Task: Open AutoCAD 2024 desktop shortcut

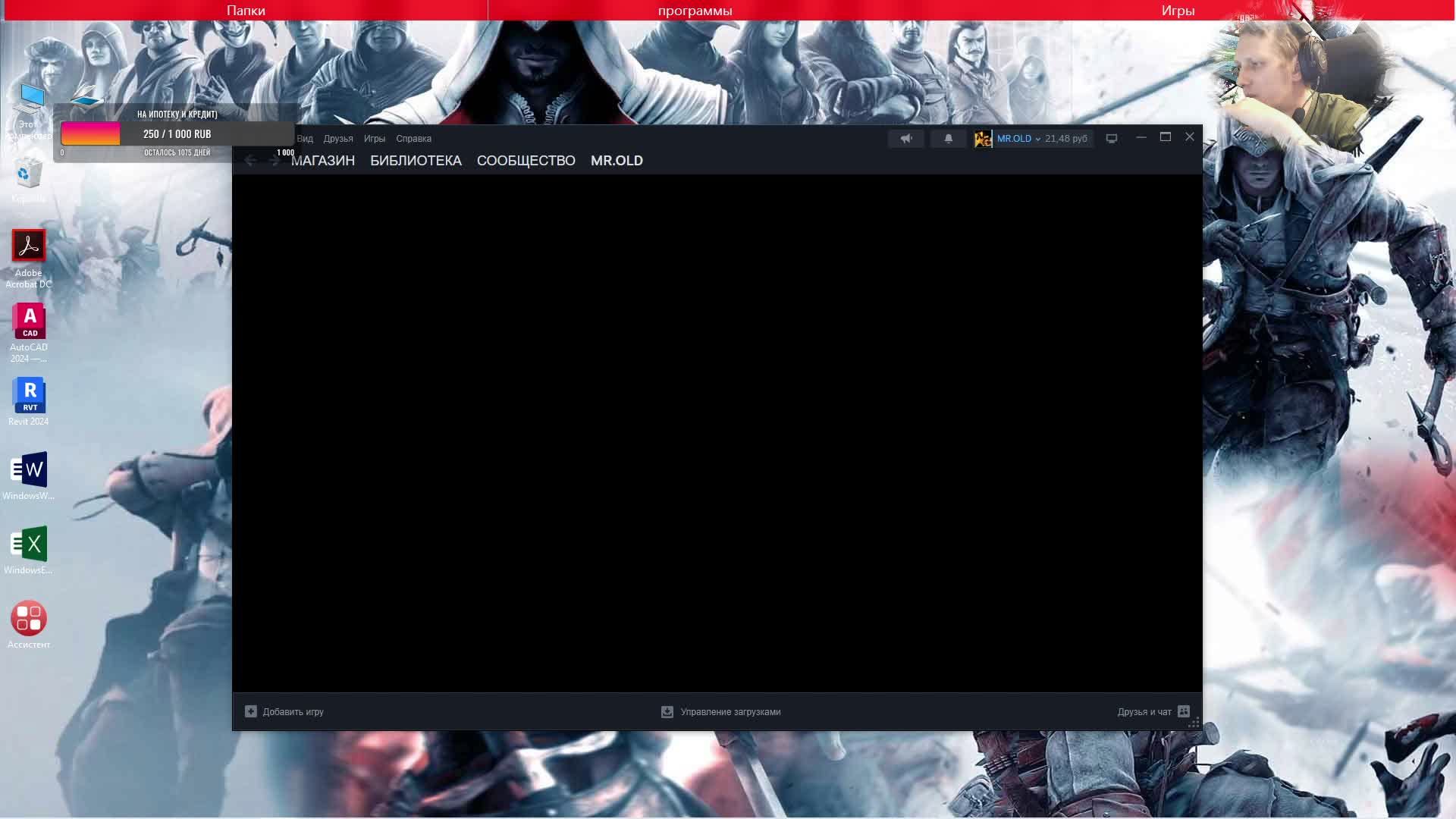Action: 29,321
